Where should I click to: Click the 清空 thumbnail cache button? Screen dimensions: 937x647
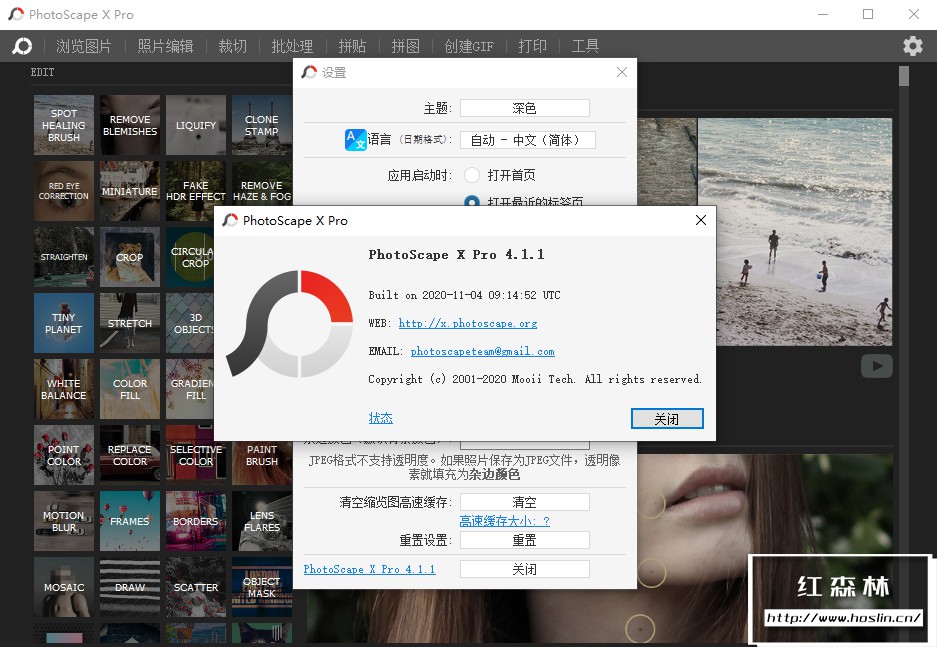click(x=525, y=502)
